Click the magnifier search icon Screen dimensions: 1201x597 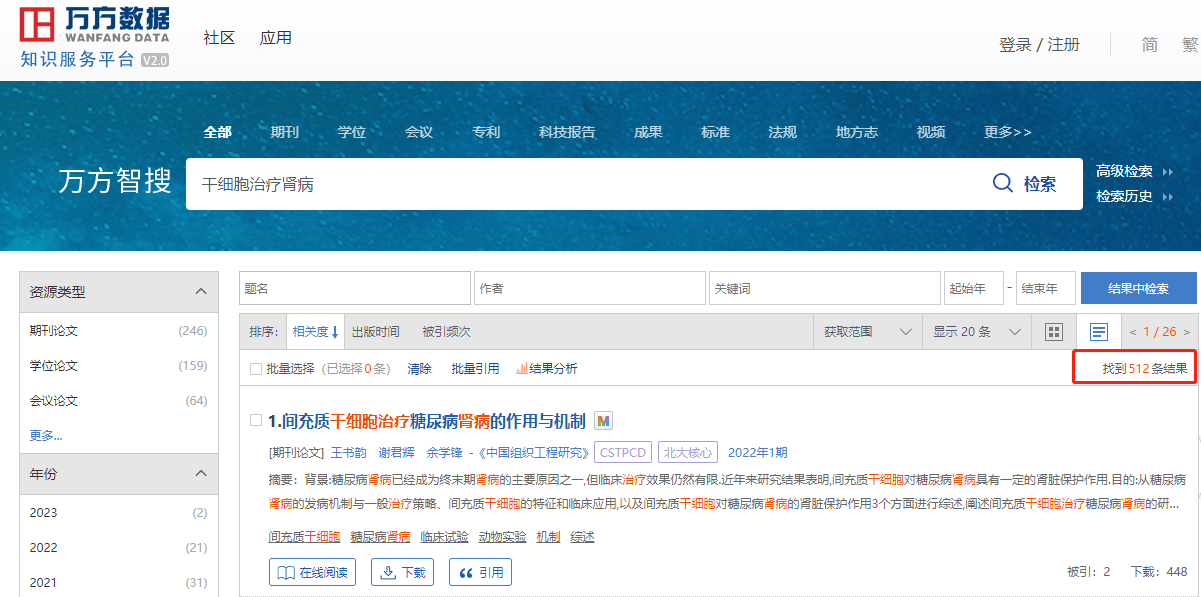[x=1003, y=183]
